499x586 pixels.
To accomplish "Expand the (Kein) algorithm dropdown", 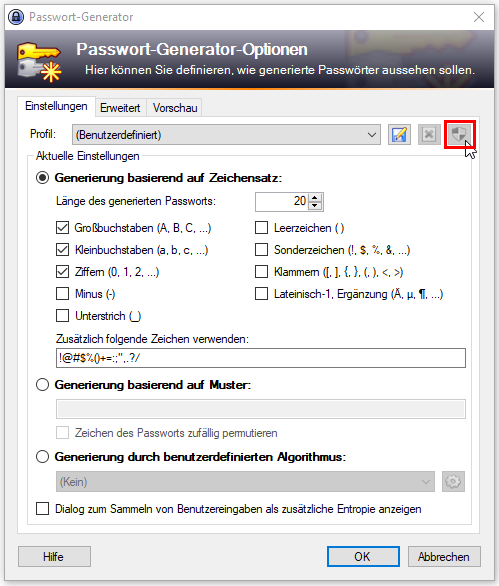I will click(245, 481).
